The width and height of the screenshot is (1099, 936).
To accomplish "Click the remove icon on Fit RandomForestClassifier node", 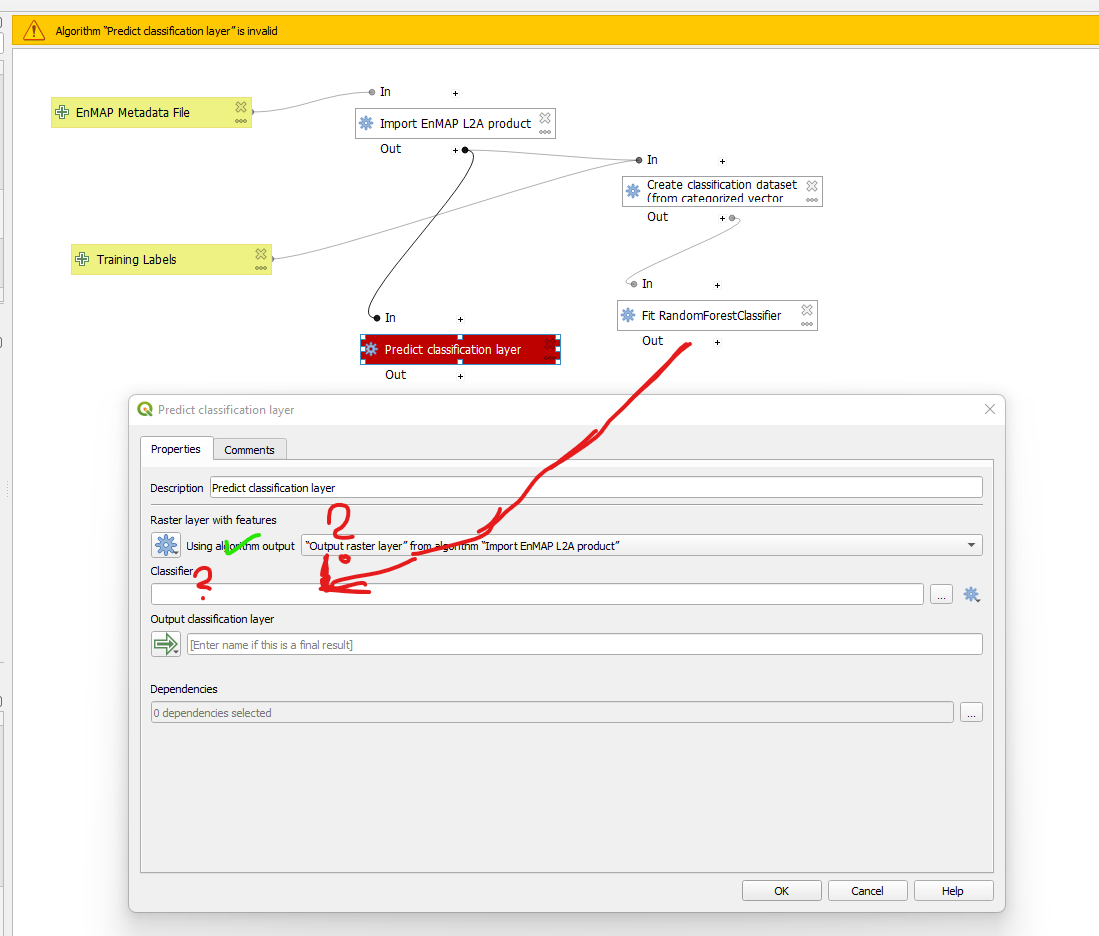I will coord(806,308).
